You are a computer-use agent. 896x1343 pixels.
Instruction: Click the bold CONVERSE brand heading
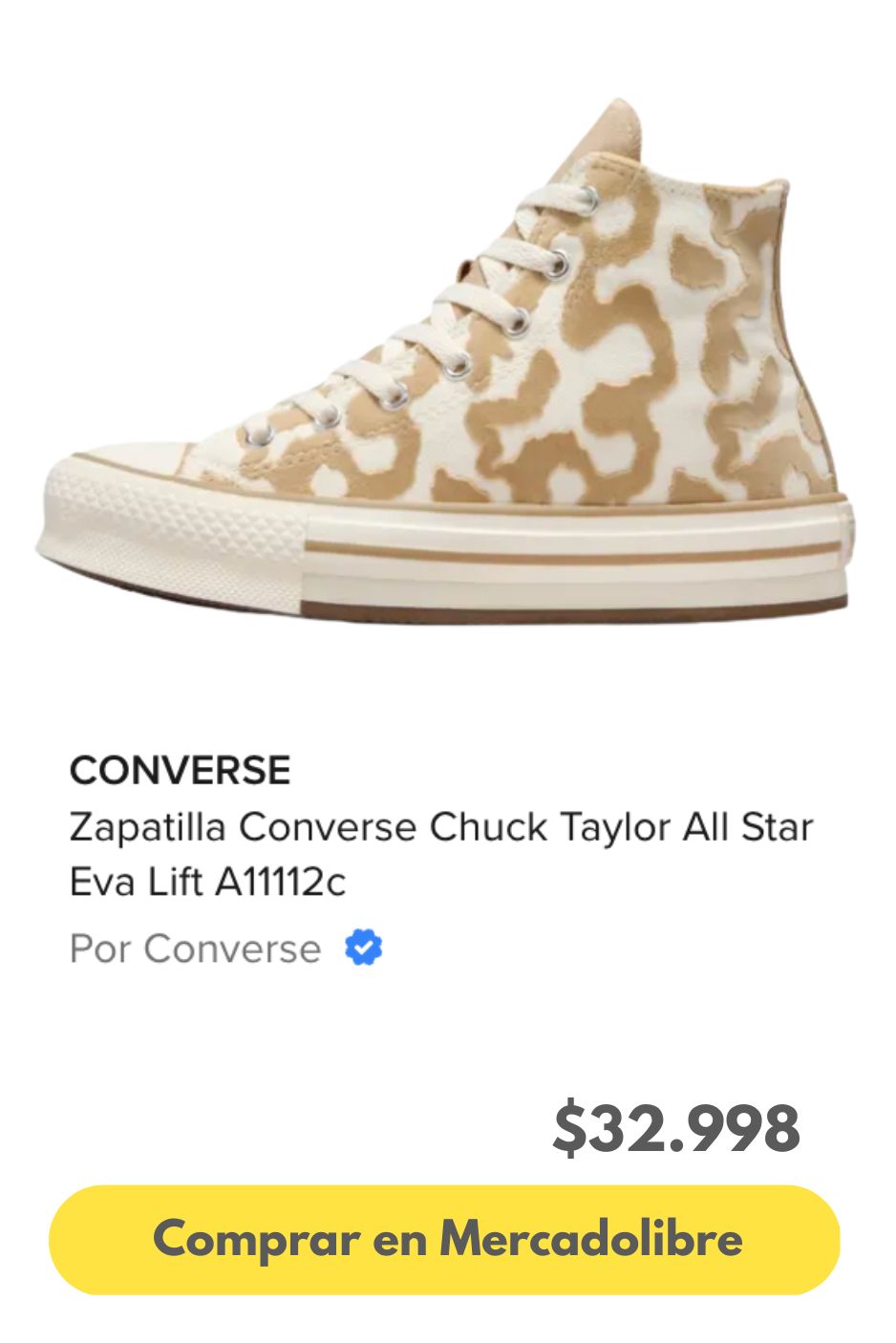(x=180, y=771)
